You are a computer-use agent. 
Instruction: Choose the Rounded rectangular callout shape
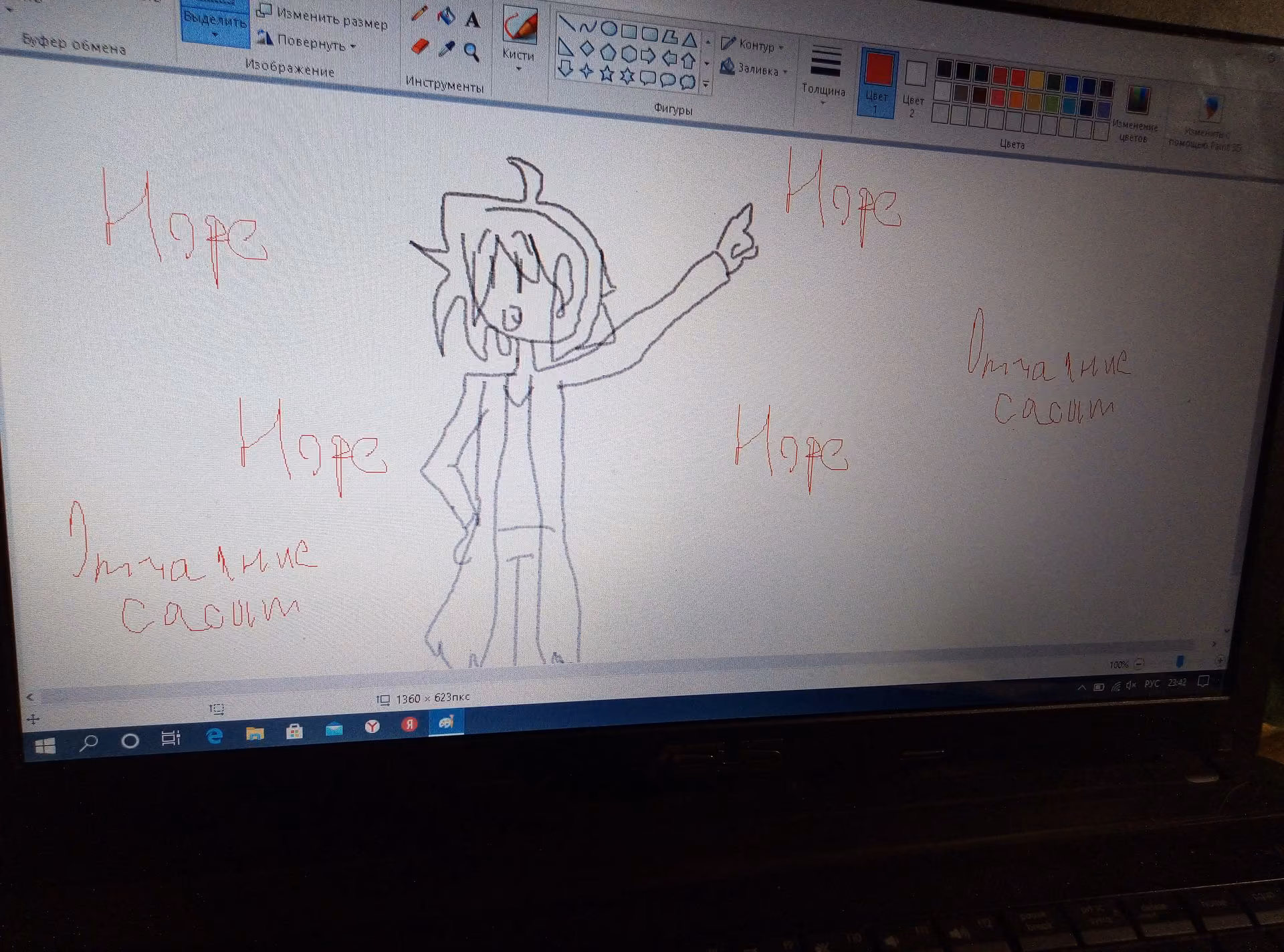[x=647, y=78]
